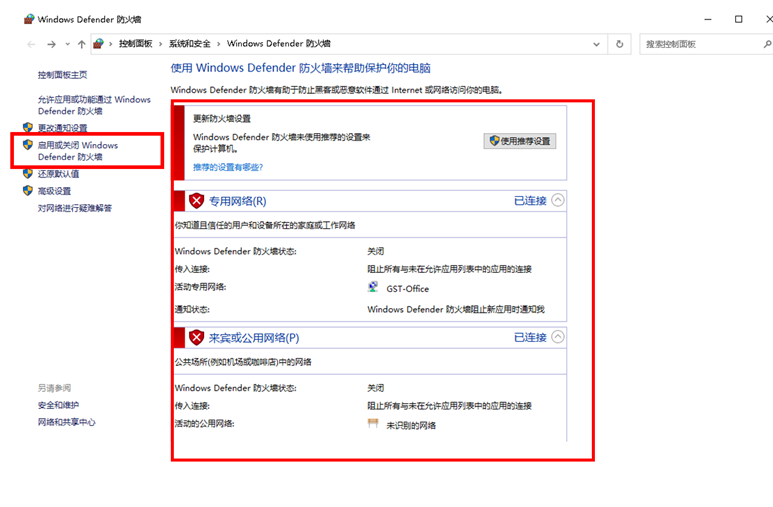Click the Back navigation arrow
The image size is (773, 507).
[32, 44]
